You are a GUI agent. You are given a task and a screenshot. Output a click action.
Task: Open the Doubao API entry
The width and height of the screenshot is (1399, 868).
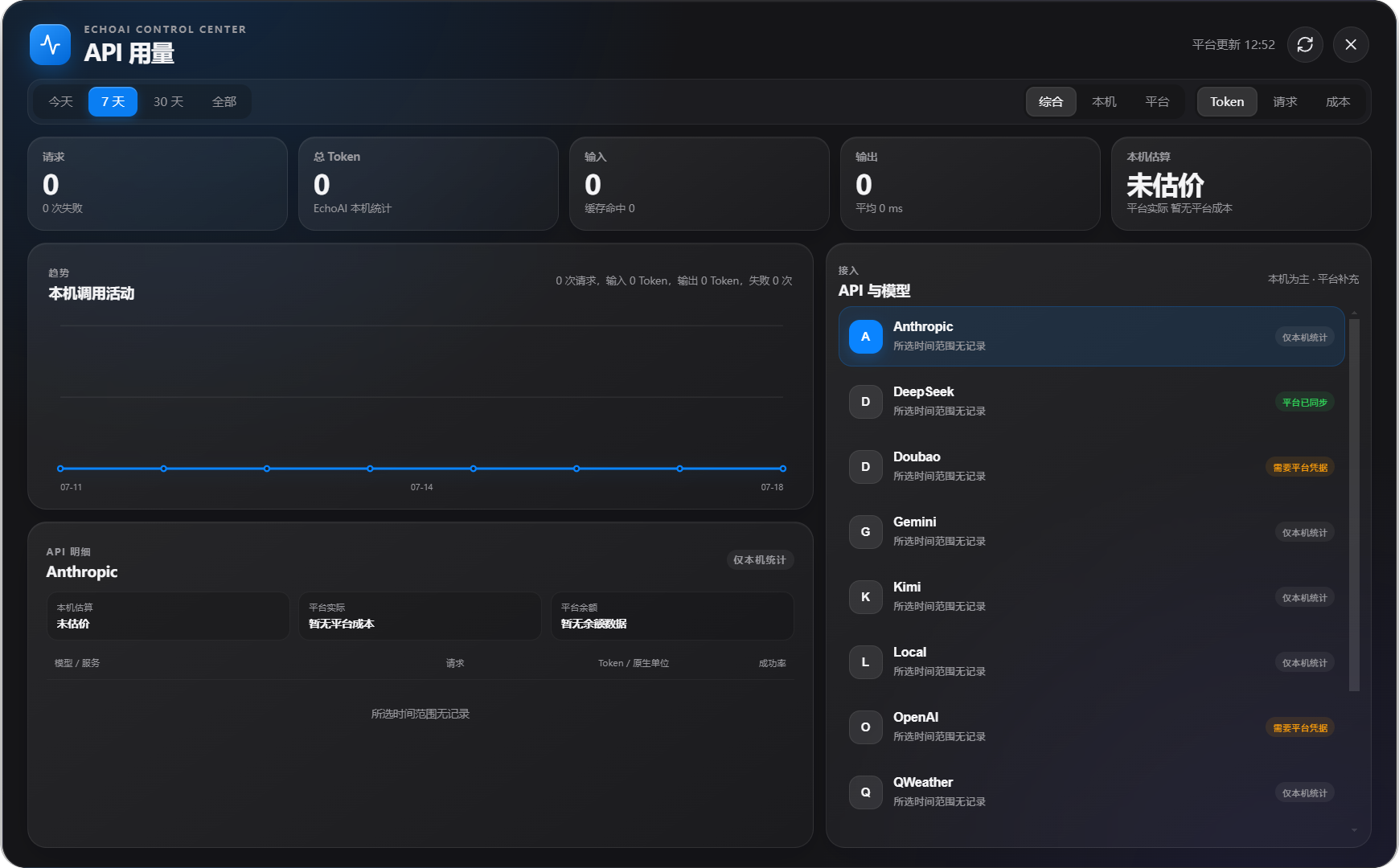coord(1091,467)
